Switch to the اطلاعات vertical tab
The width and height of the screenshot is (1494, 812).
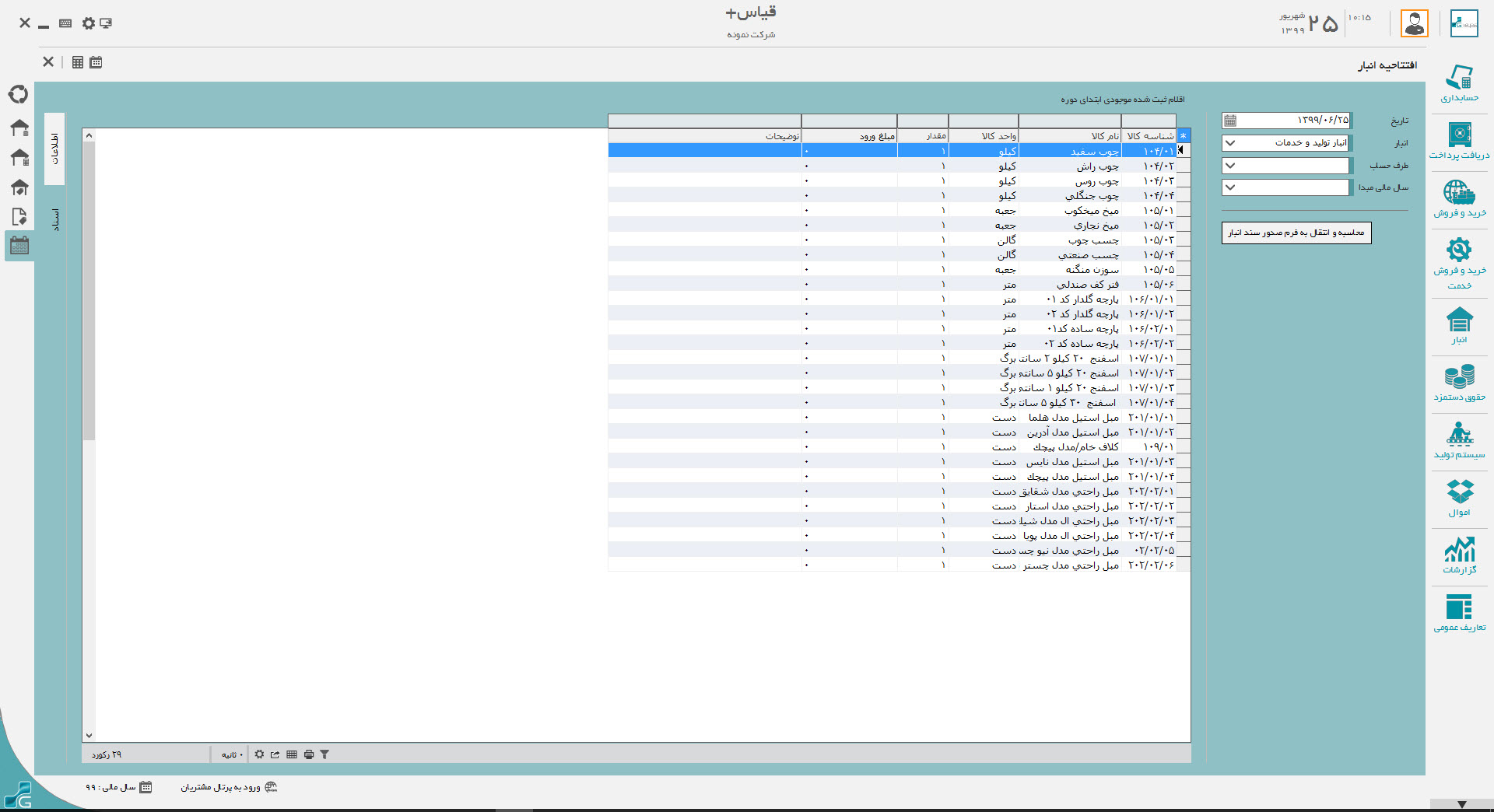pos(54,149)
